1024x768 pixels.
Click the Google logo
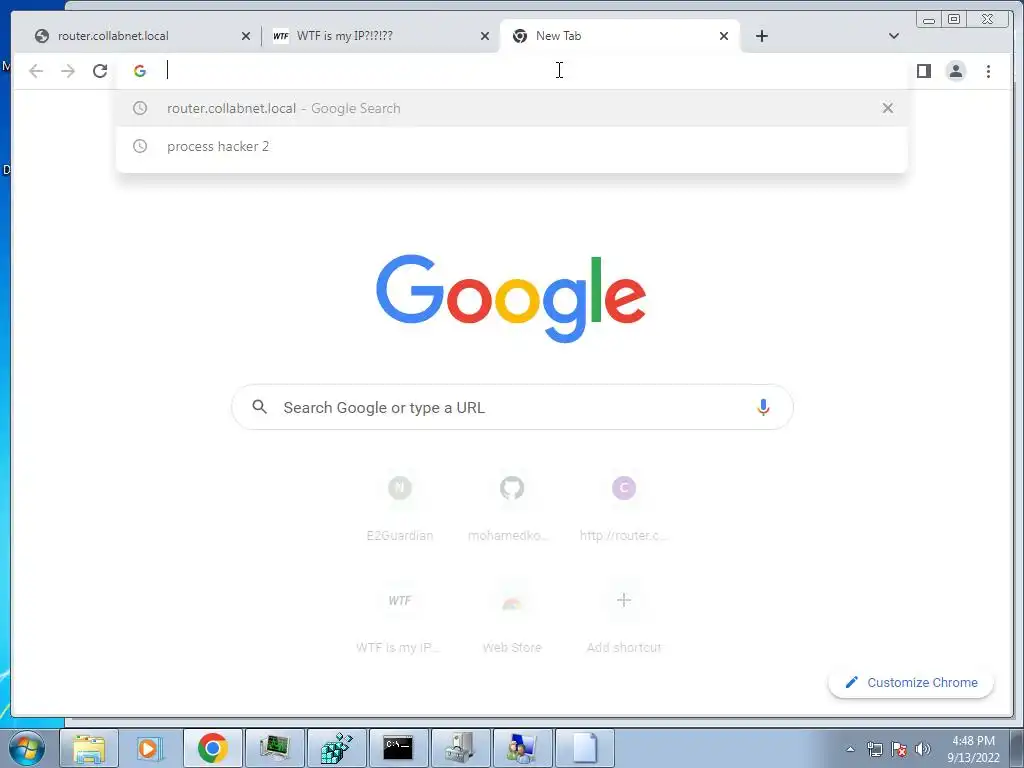pyautogui.click(x=511, y=298)
